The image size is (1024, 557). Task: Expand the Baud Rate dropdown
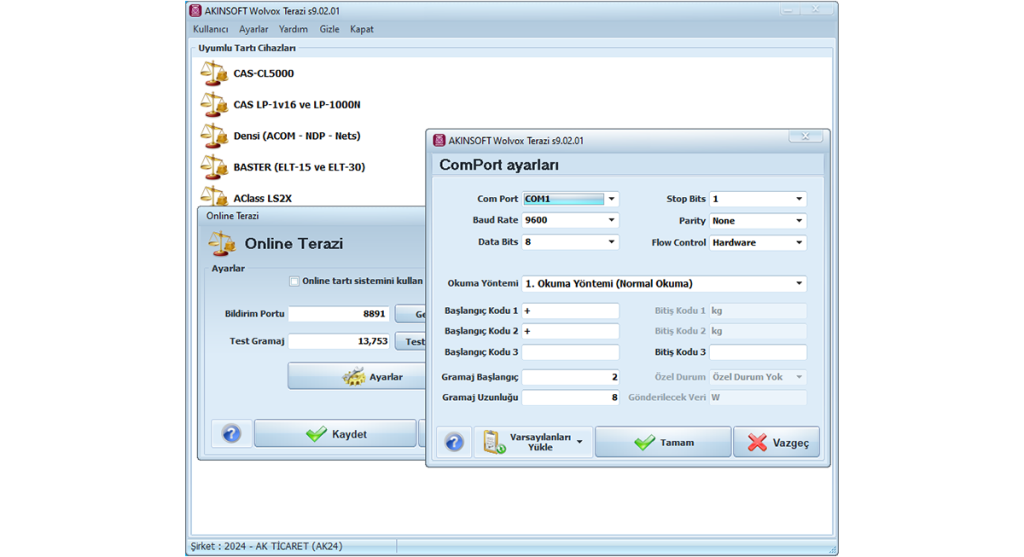(612, 221)
